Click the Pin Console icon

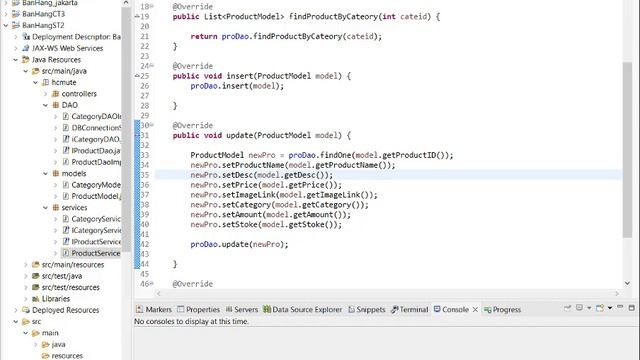tap(567, 308)
